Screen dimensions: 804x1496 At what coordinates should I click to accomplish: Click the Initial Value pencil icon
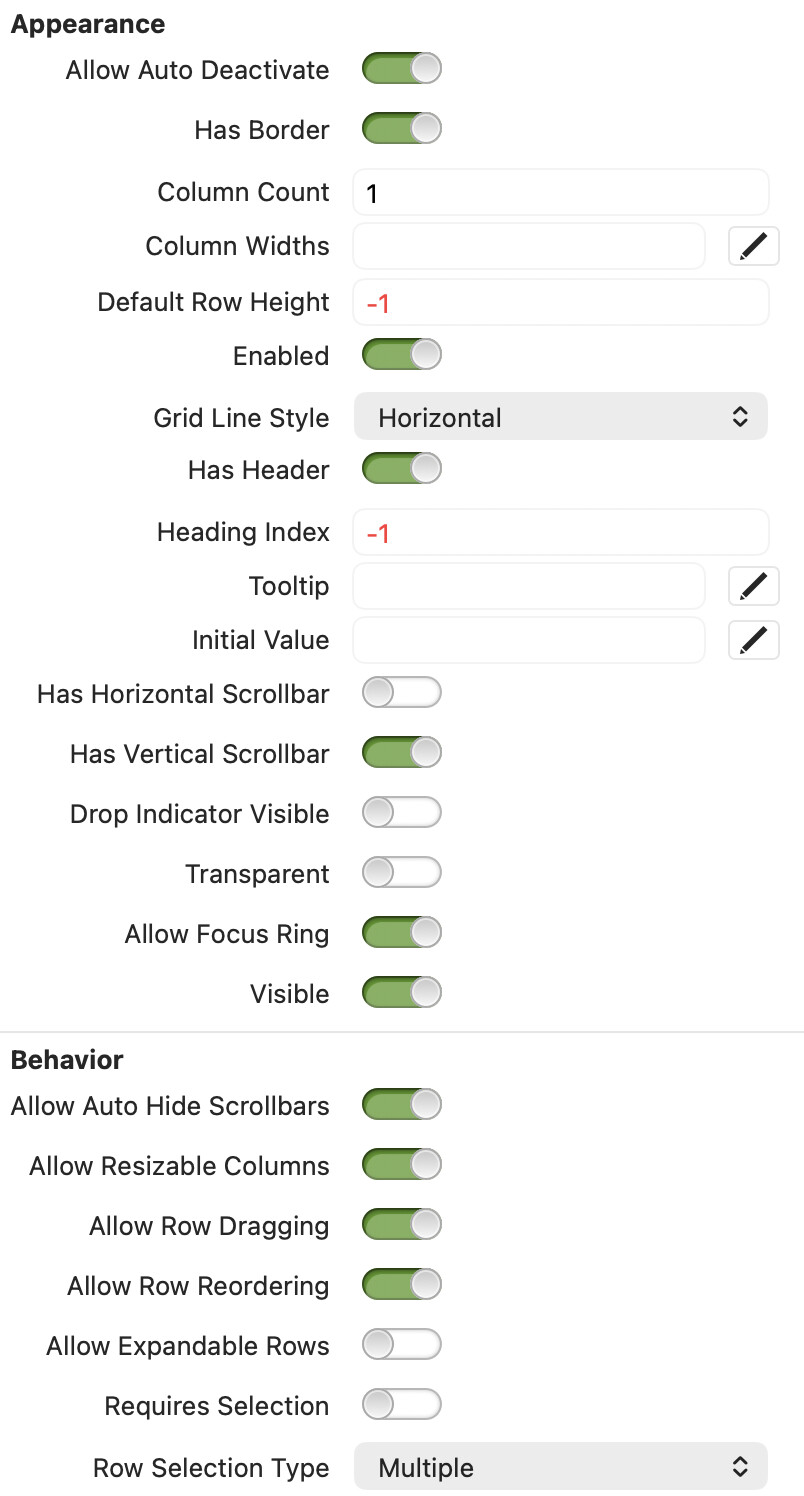click(x=753, y=640)
